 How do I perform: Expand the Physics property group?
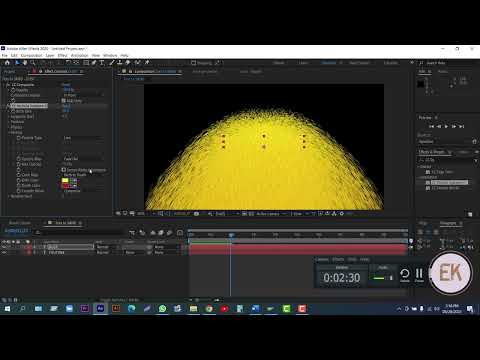pyautogui.click(x=9, y=127)
